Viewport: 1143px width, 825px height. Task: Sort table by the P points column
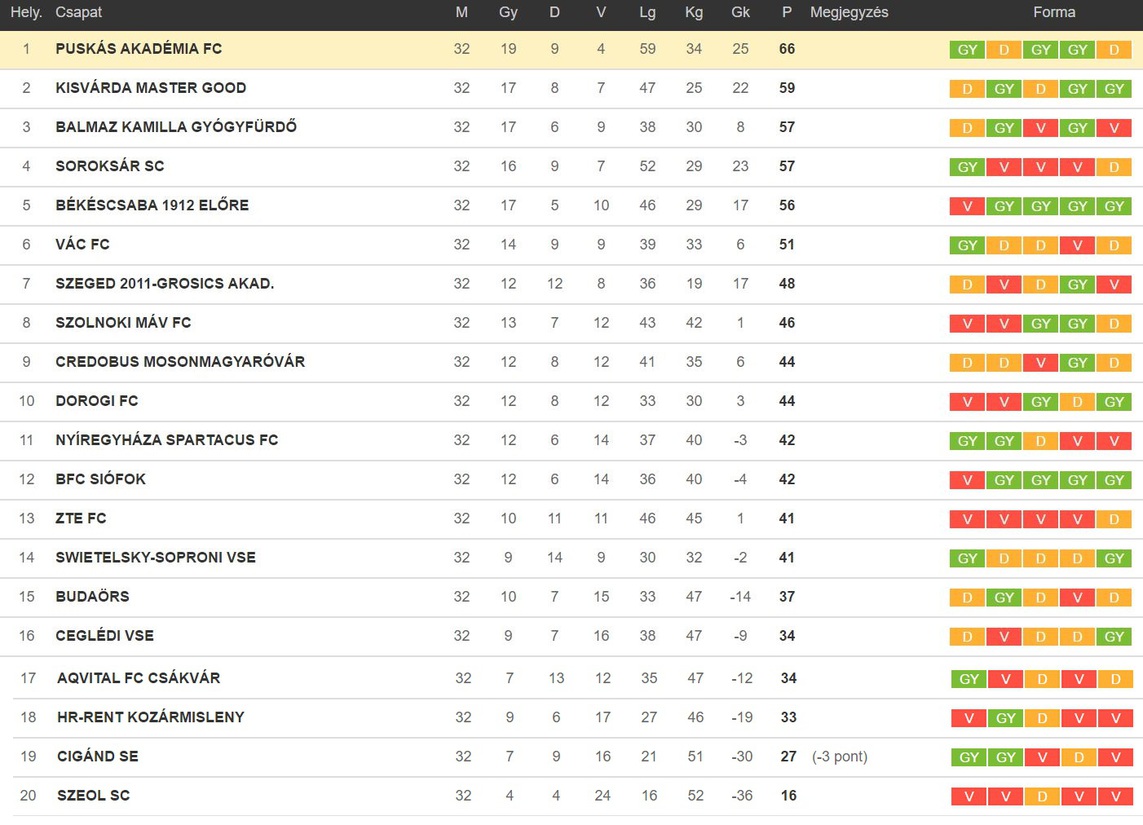787,12
